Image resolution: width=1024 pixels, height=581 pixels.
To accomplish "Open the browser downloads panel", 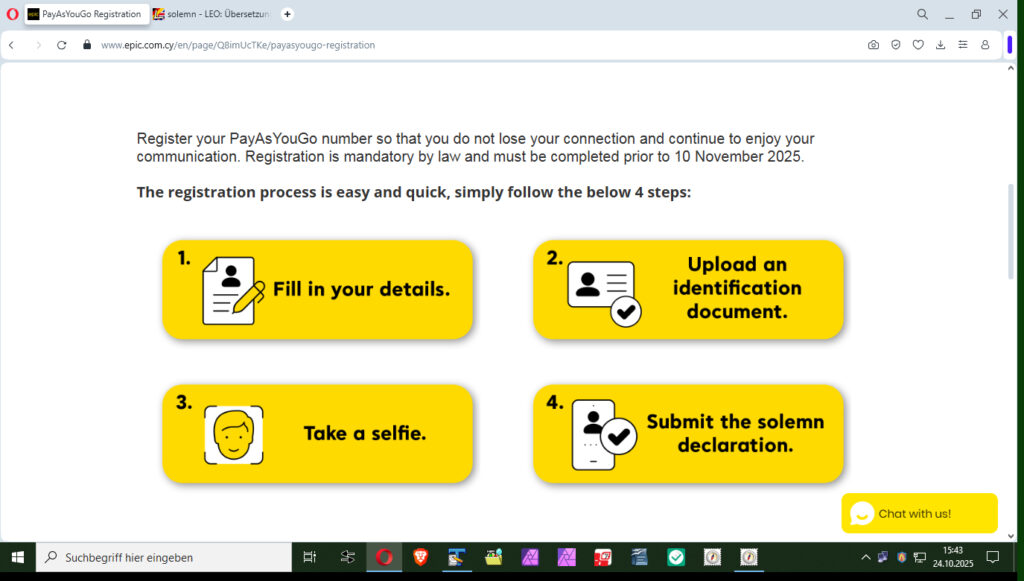I will [940, 45].
